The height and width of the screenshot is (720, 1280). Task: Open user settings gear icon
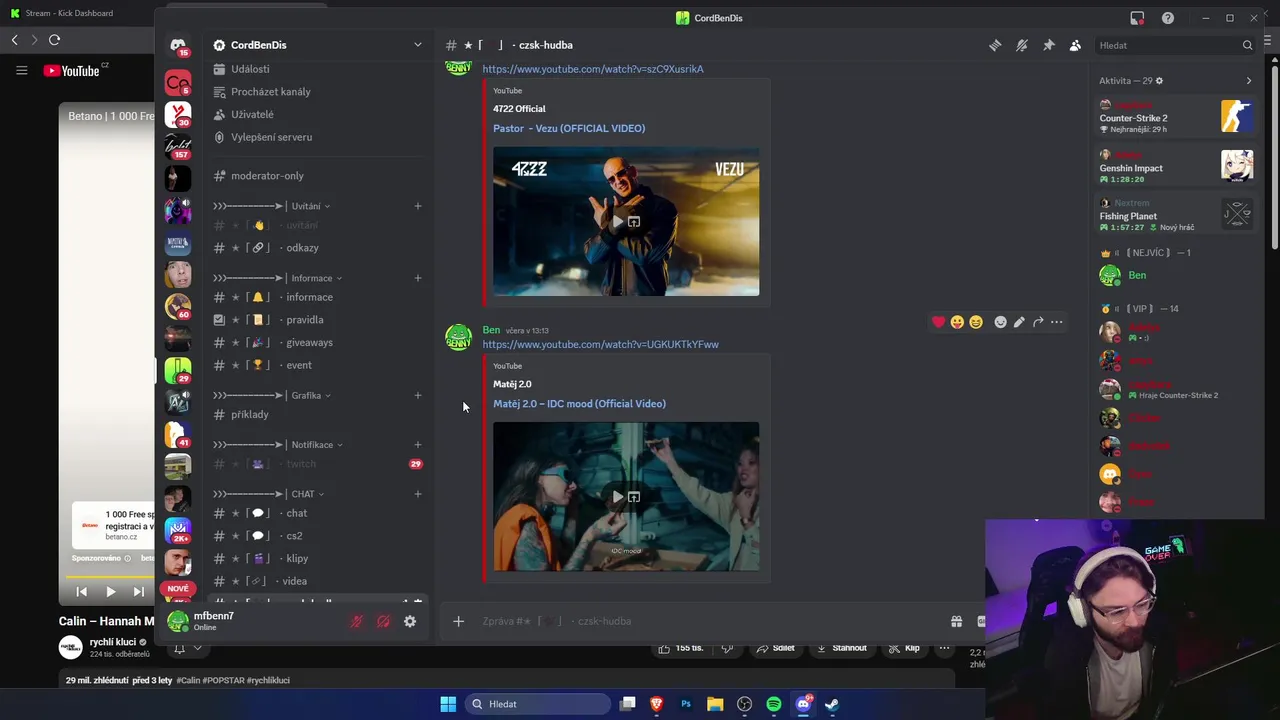click(x=410, y=621)
